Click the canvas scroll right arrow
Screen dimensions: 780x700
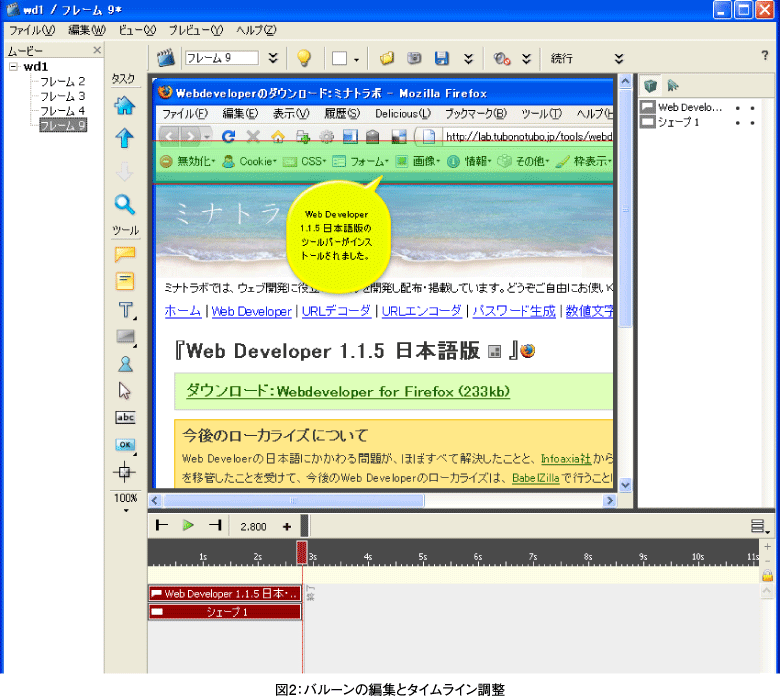(609, 500)
